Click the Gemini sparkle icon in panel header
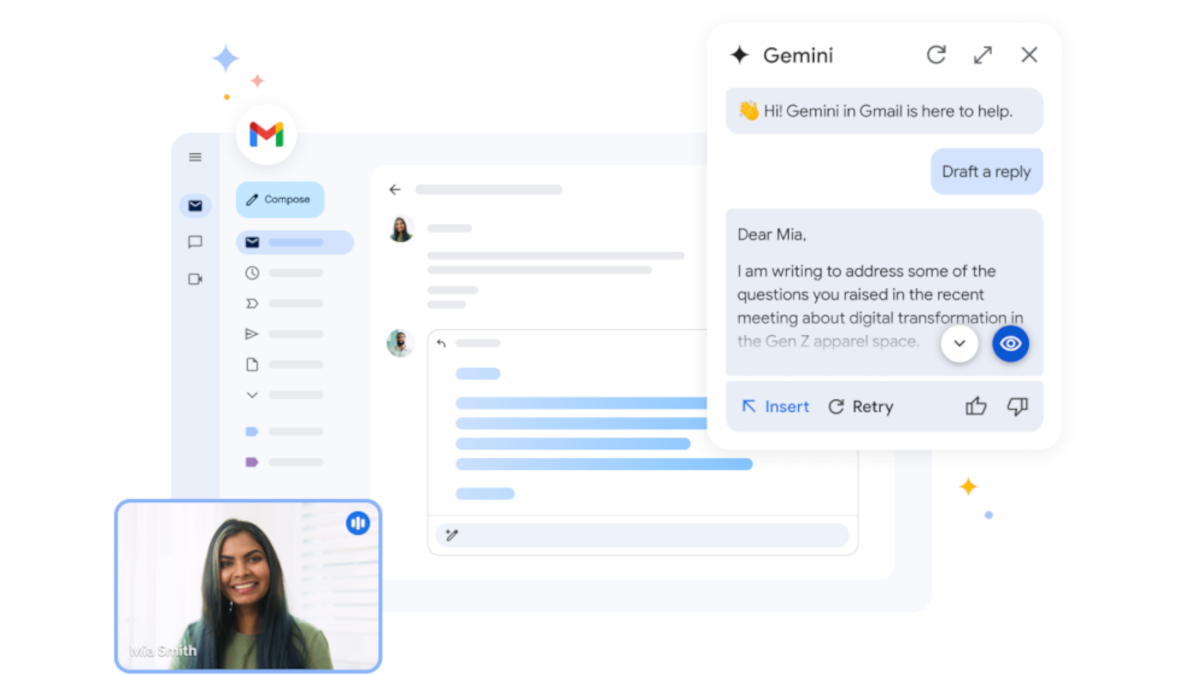 click(x=738, y=55)
